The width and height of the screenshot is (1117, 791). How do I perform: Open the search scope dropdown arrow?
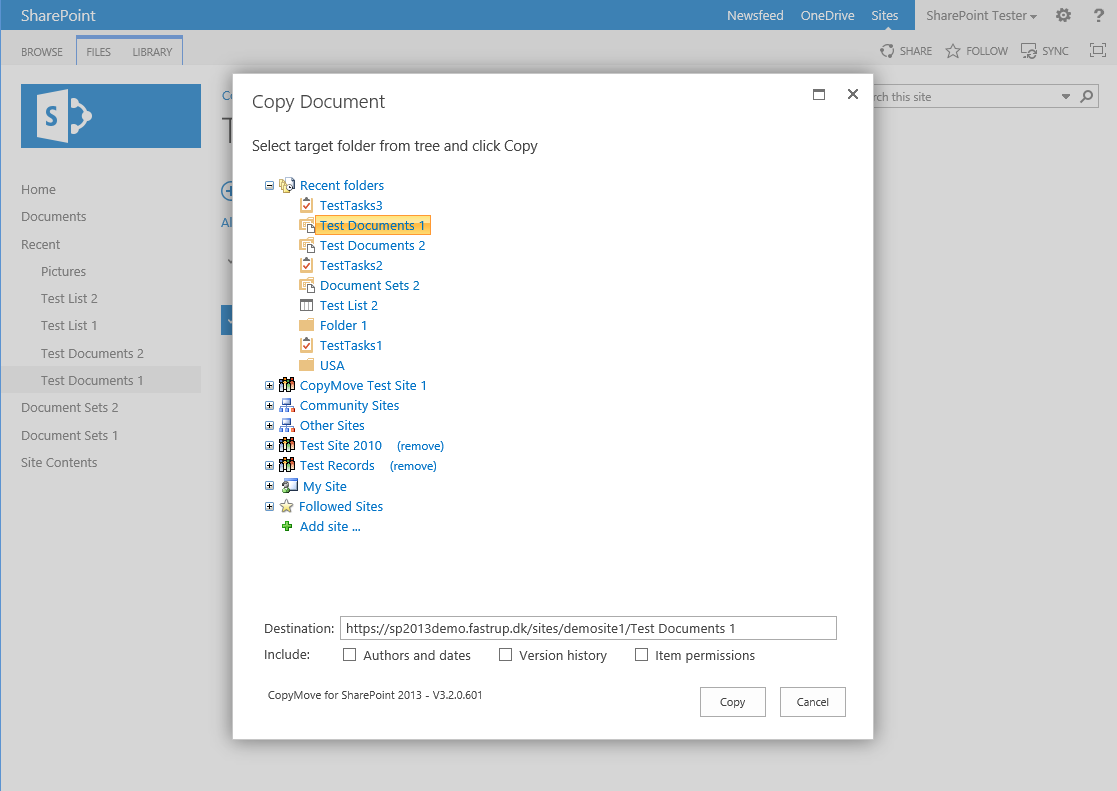tap(1066, 96)
